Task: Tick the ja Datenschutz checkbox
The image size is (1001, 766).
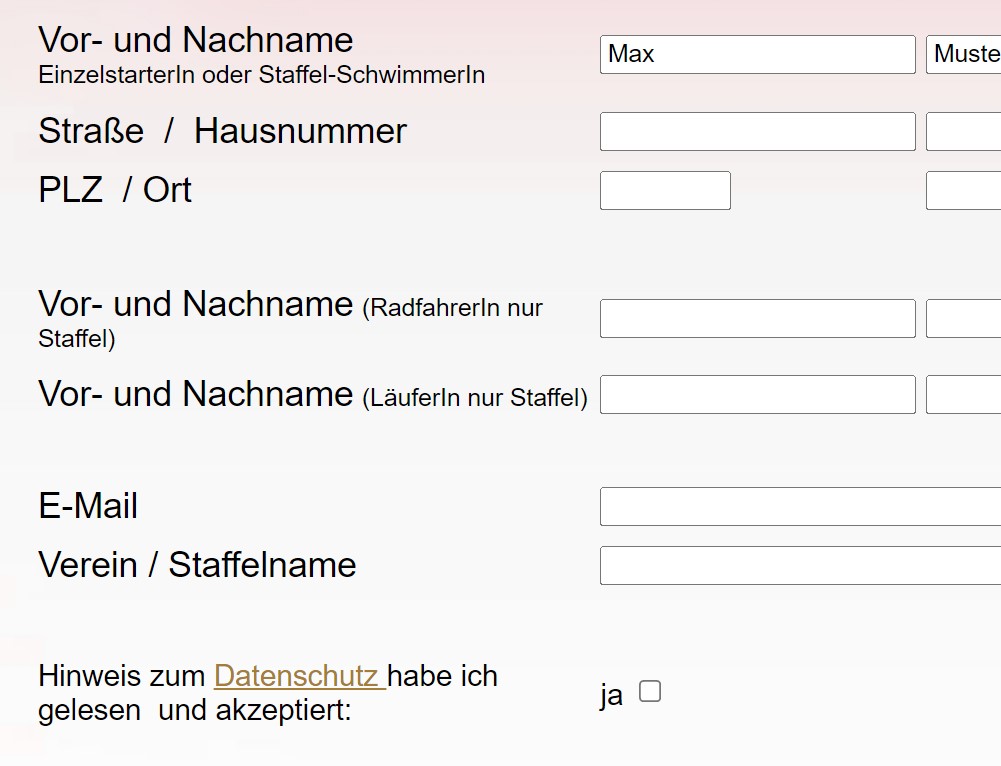Action: [650, 691]
